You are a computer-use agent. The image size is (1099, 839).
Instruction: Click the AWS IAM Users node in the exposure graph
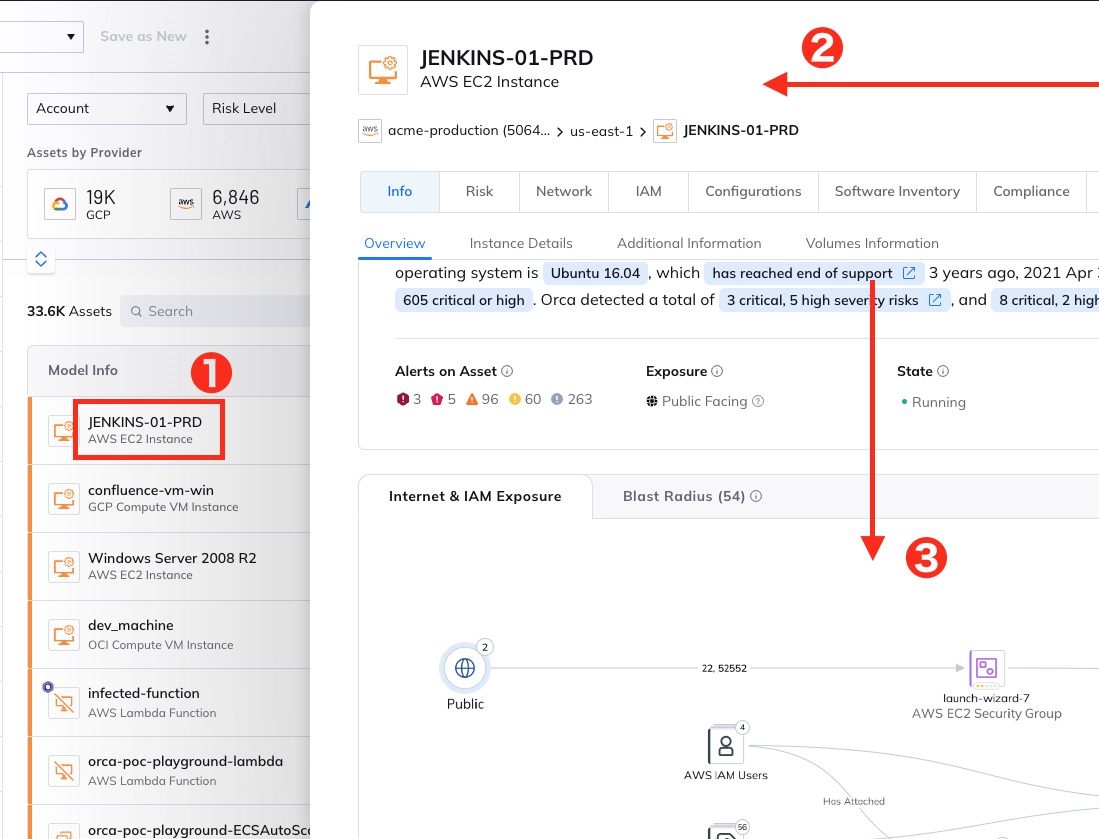pos(727,745)
